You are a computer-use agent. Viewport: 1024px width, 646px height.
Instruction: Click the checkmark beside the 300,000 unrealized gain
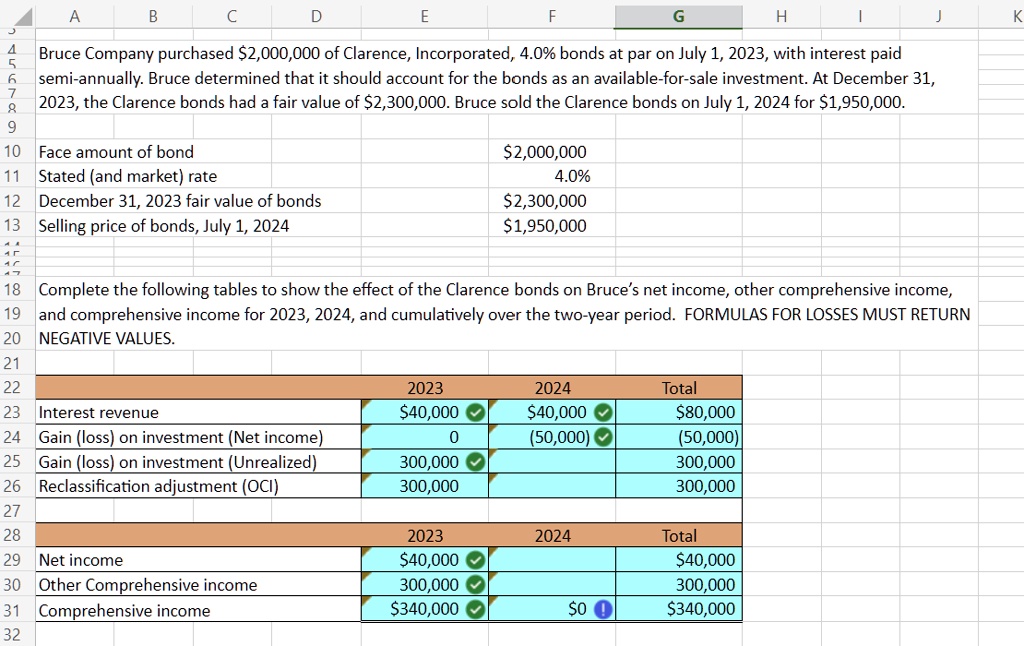tap(475, 461)
